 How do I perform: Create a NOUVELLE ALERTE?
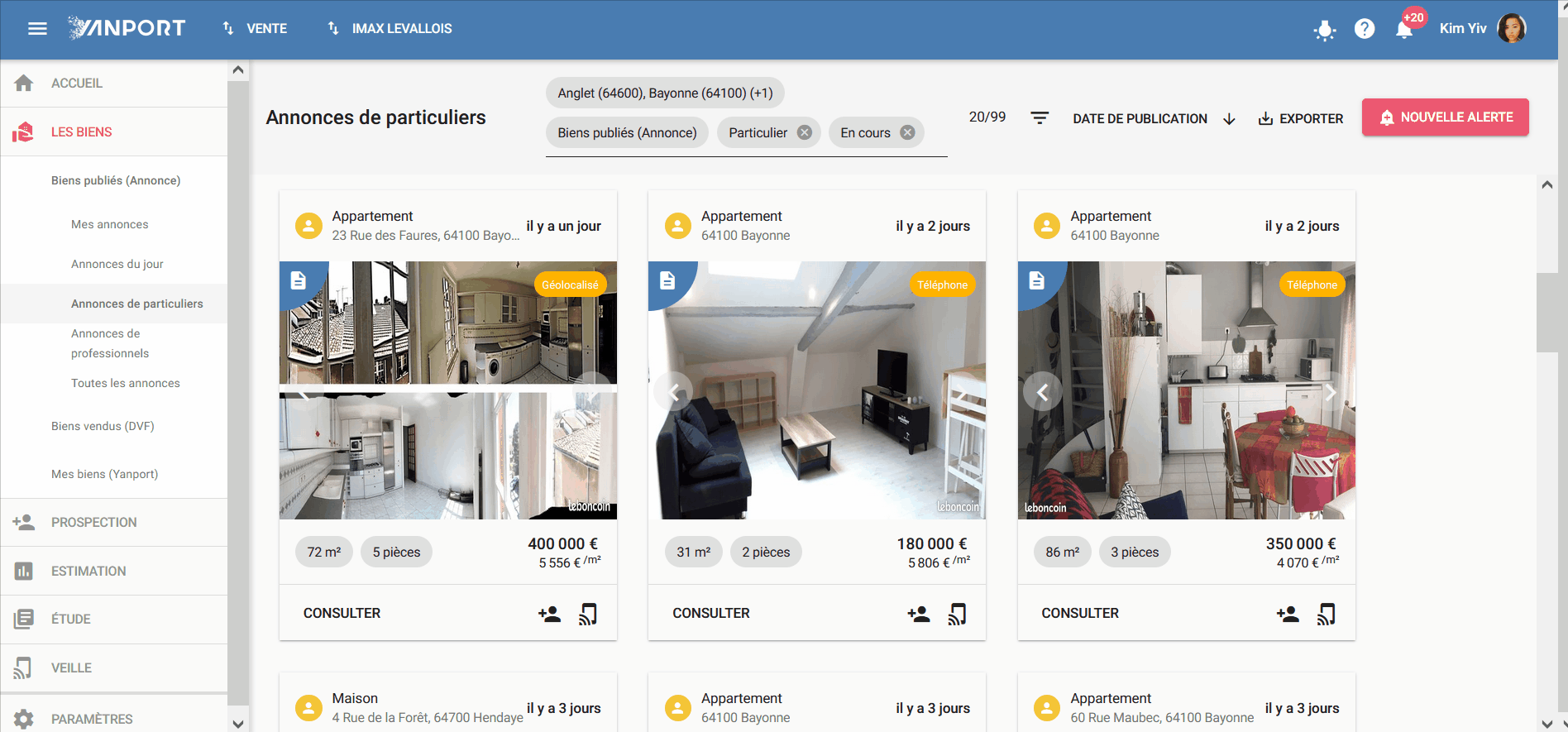(x=1446, y=117)
